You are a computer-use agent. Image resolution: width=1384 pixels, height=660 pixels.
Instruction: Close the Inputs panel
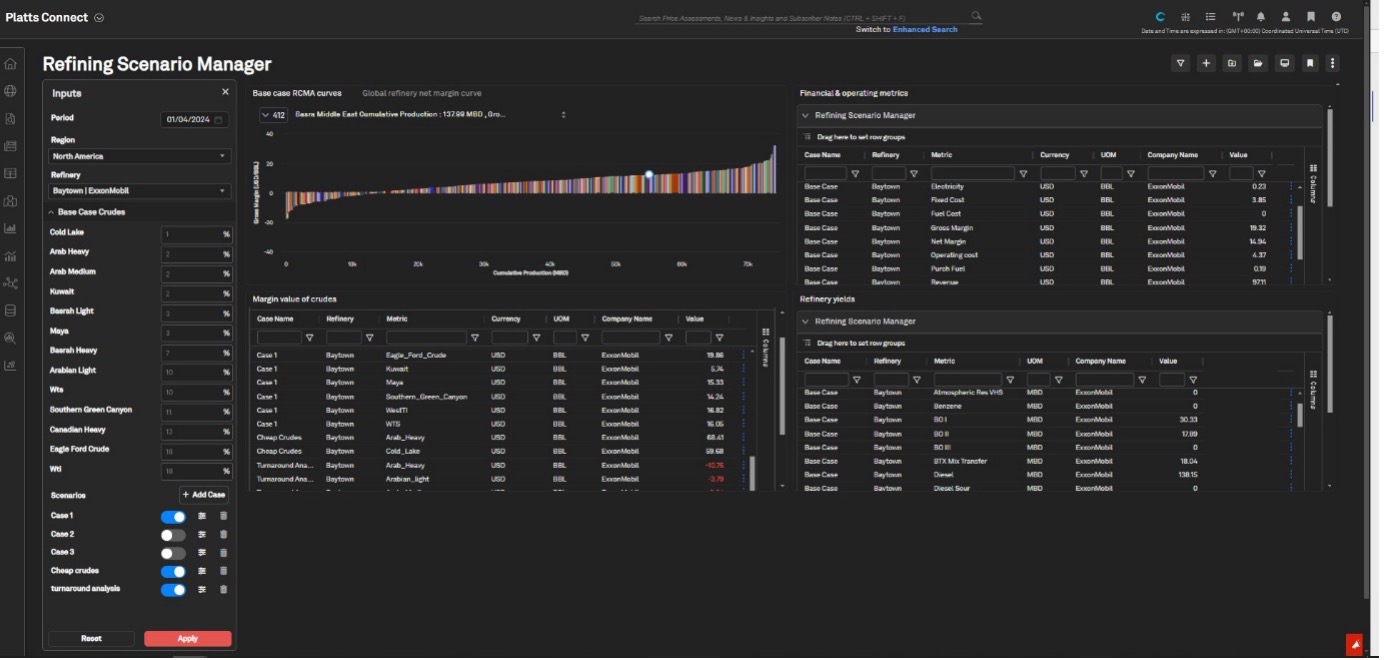click(225, 92)
